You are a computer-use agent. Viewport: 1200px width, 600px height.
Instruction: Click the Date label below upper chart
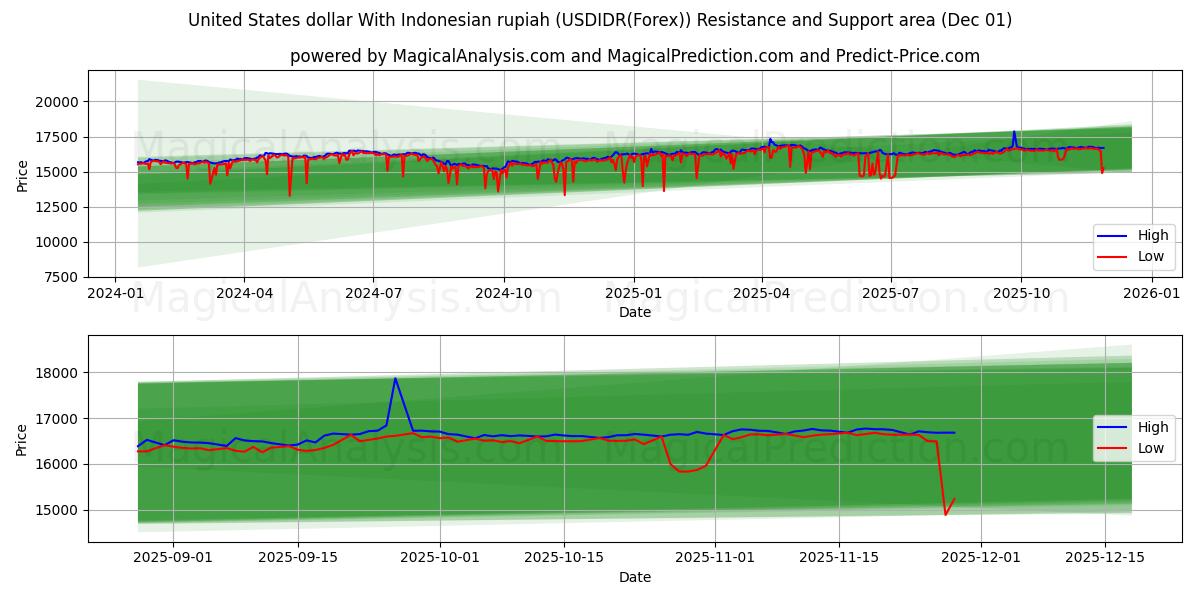[x=636, y=311]
